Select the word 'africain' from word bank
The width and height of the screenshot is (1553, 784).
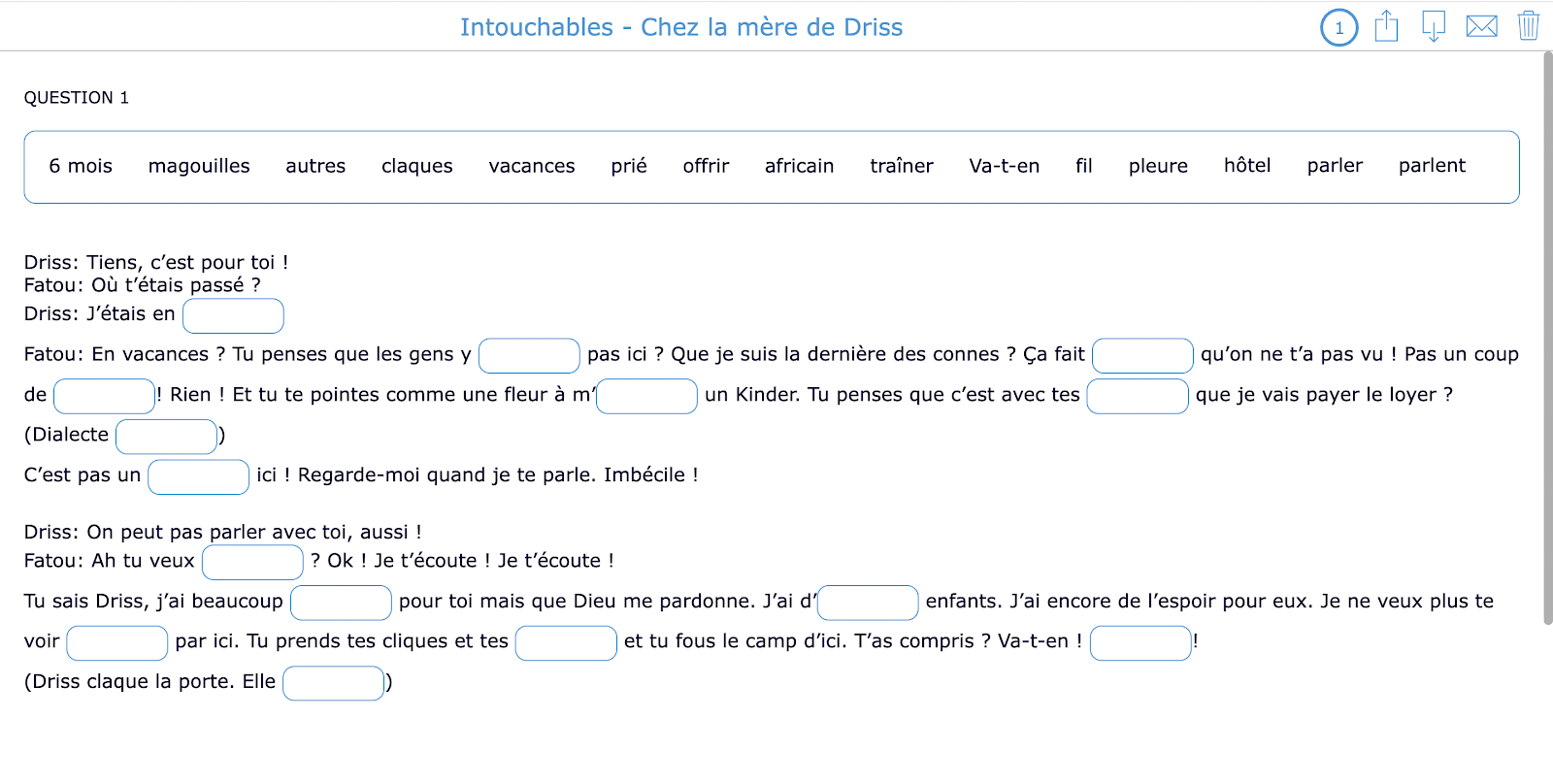[x=799, y=166]
